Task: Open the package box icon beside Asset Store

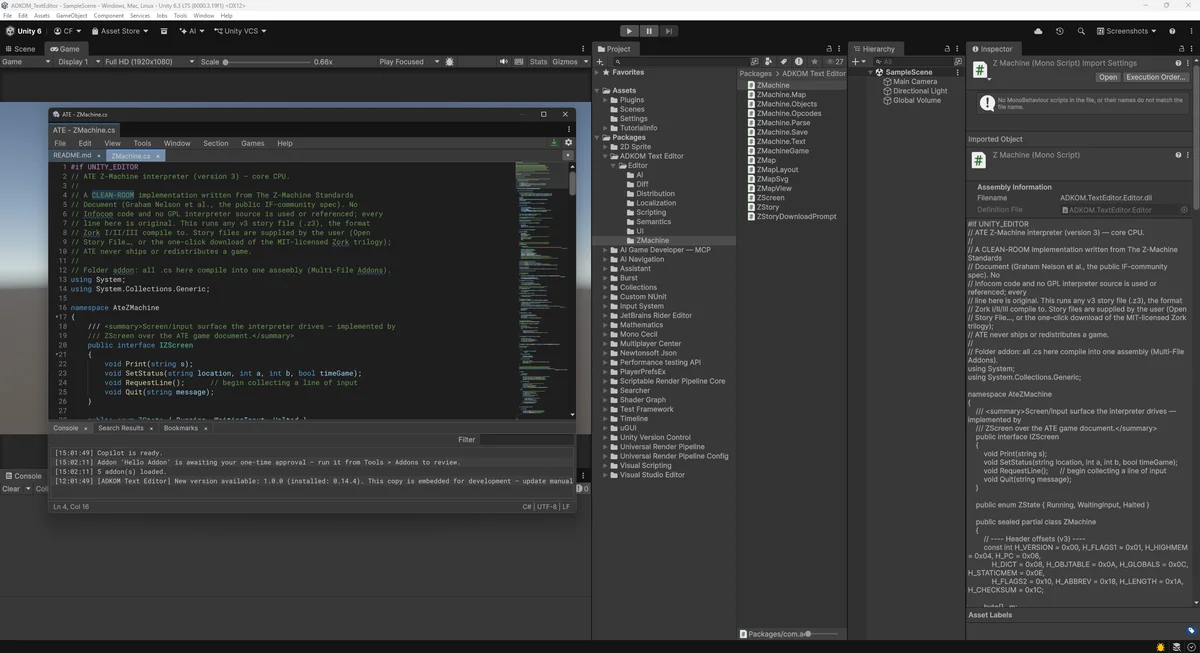Action: click(x=164, y=31)
